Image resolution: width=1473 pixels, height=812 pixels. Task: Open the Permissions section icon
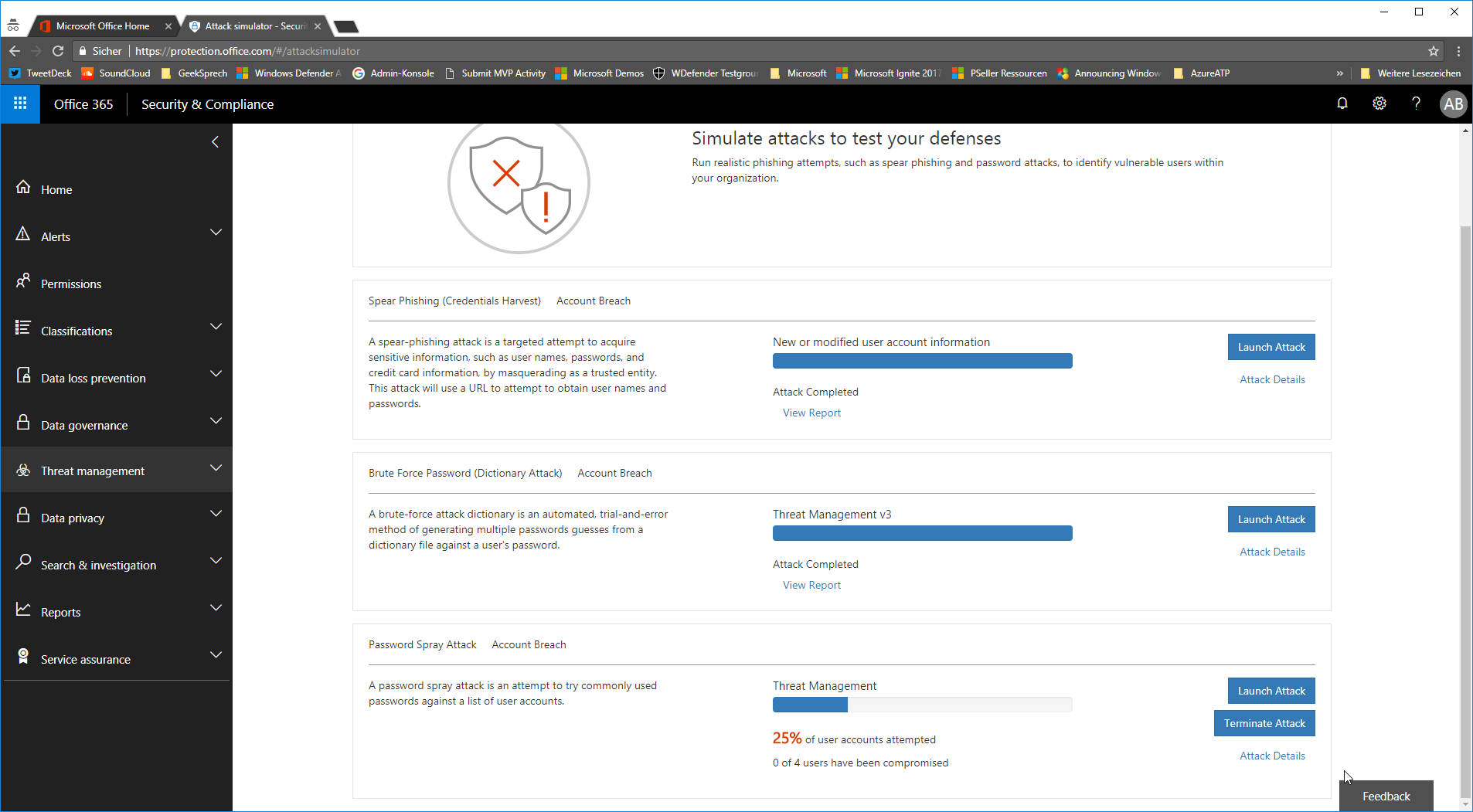(24, 283)
